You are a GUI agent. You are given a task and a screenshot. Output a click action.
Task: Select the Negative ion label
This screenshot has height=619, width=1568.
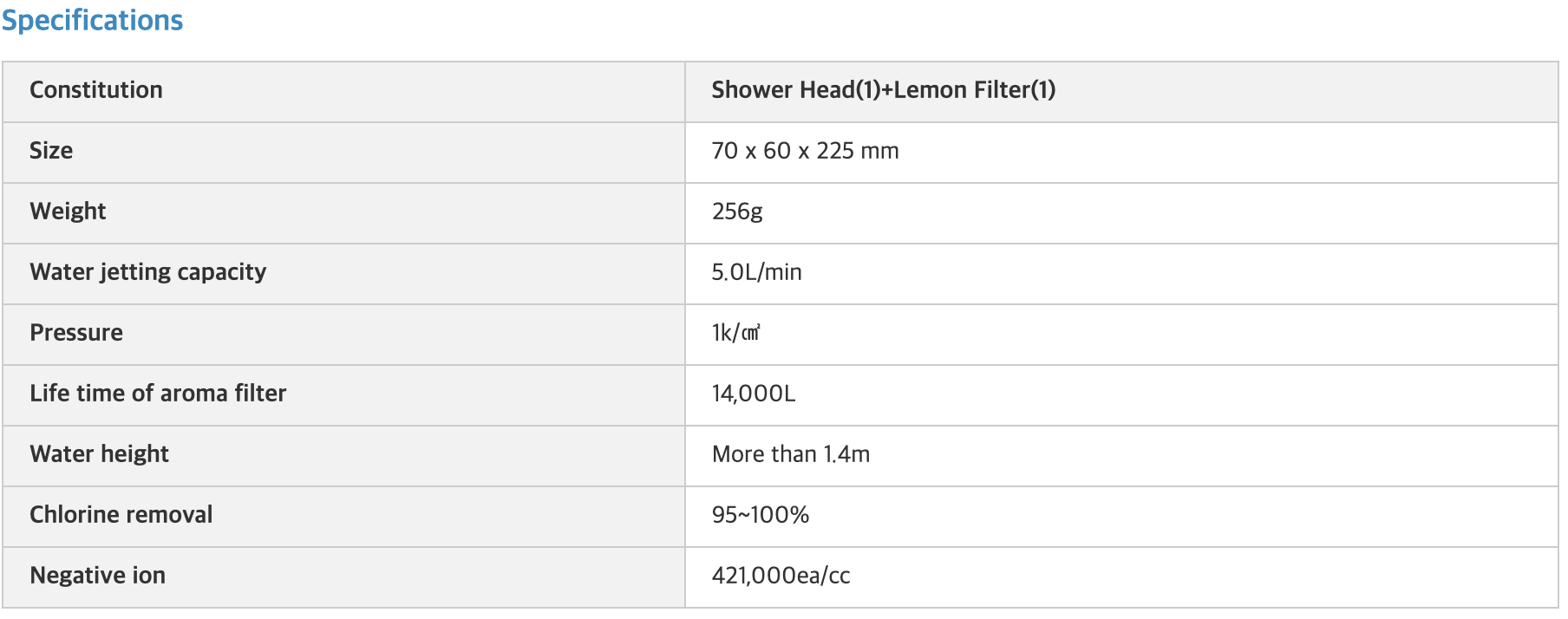coord(98,576)
